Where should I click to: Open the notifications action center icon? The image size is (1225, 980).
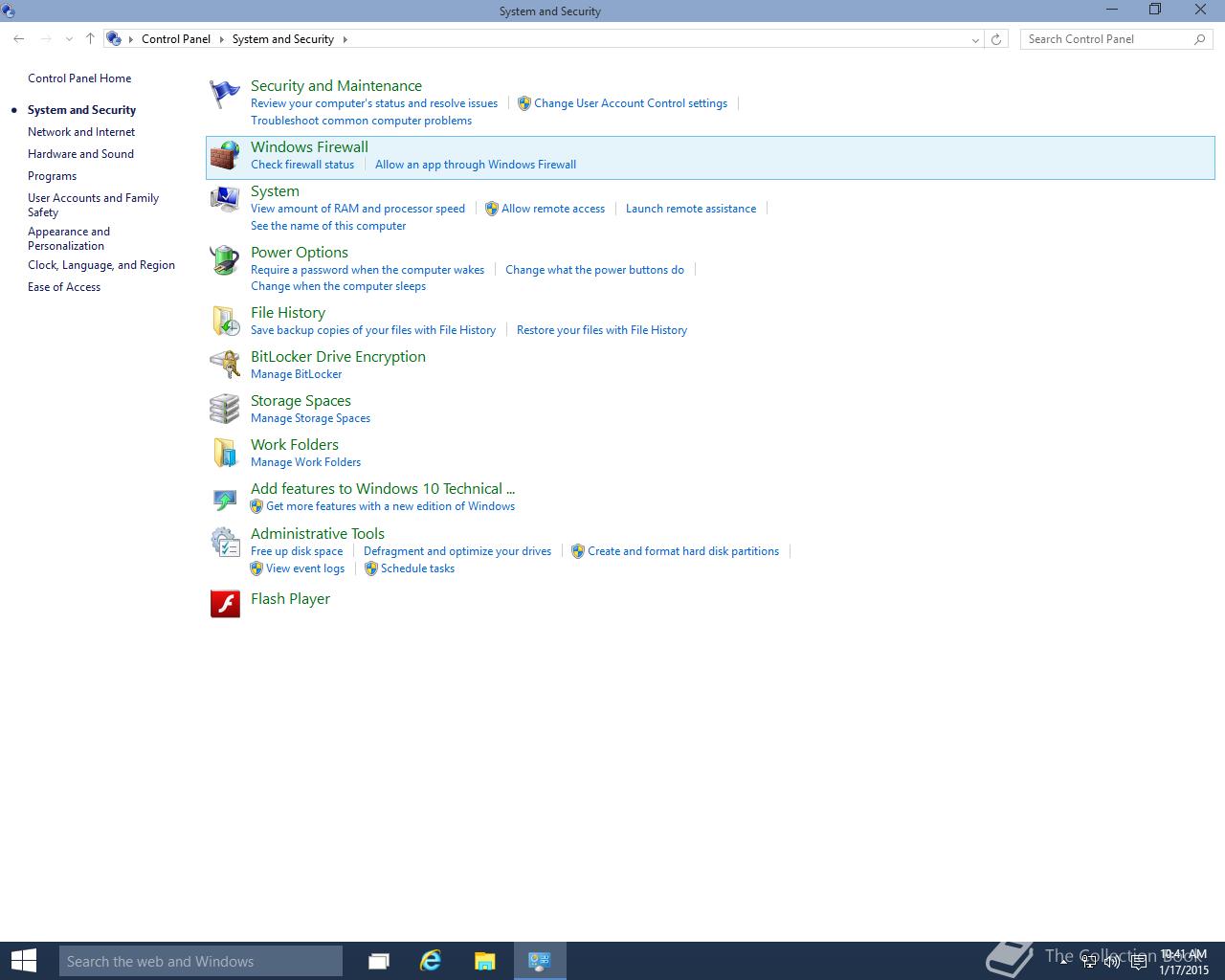click(x=1138, y=962)
